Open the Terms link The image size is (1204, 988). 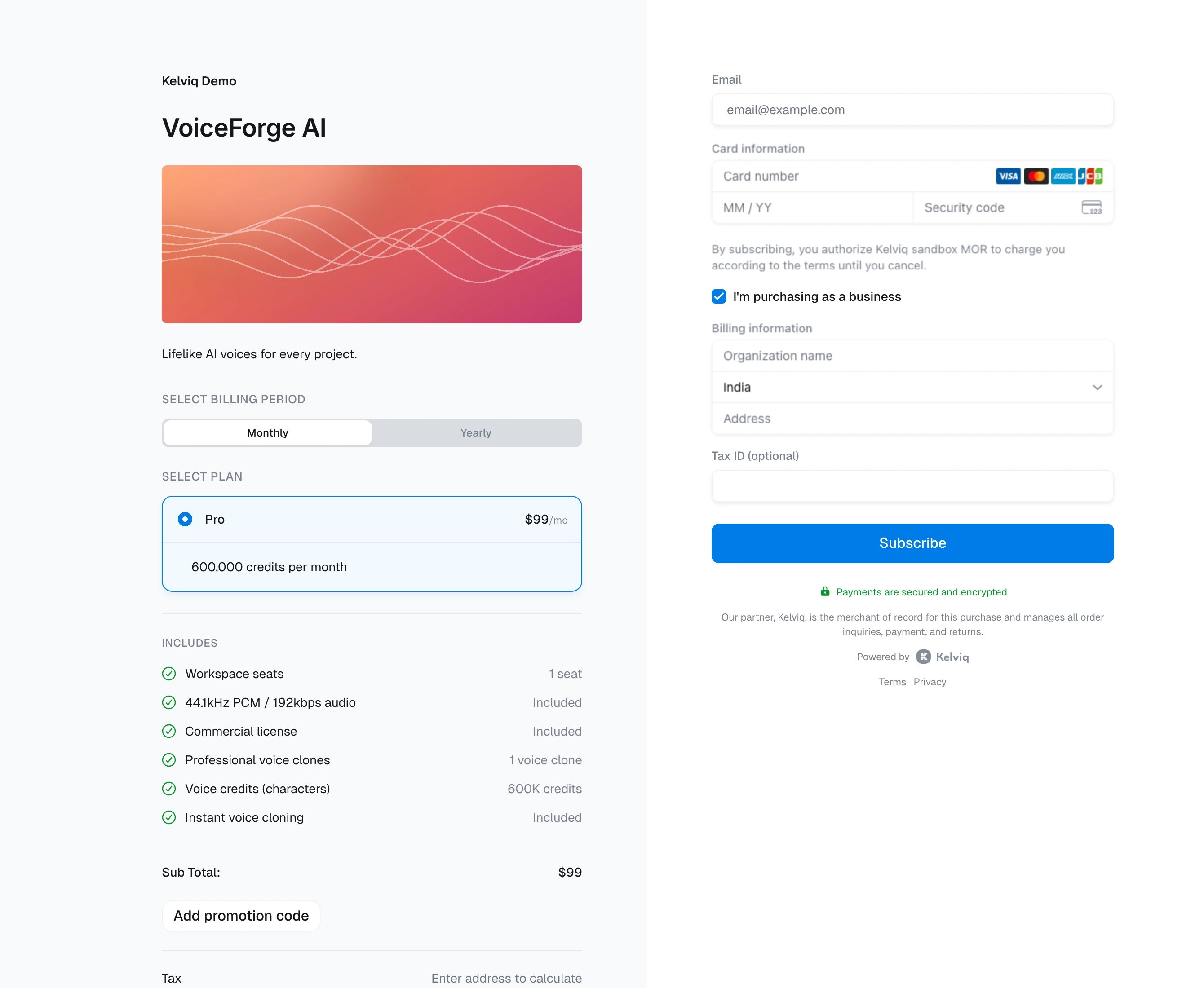tap(892, 682)
